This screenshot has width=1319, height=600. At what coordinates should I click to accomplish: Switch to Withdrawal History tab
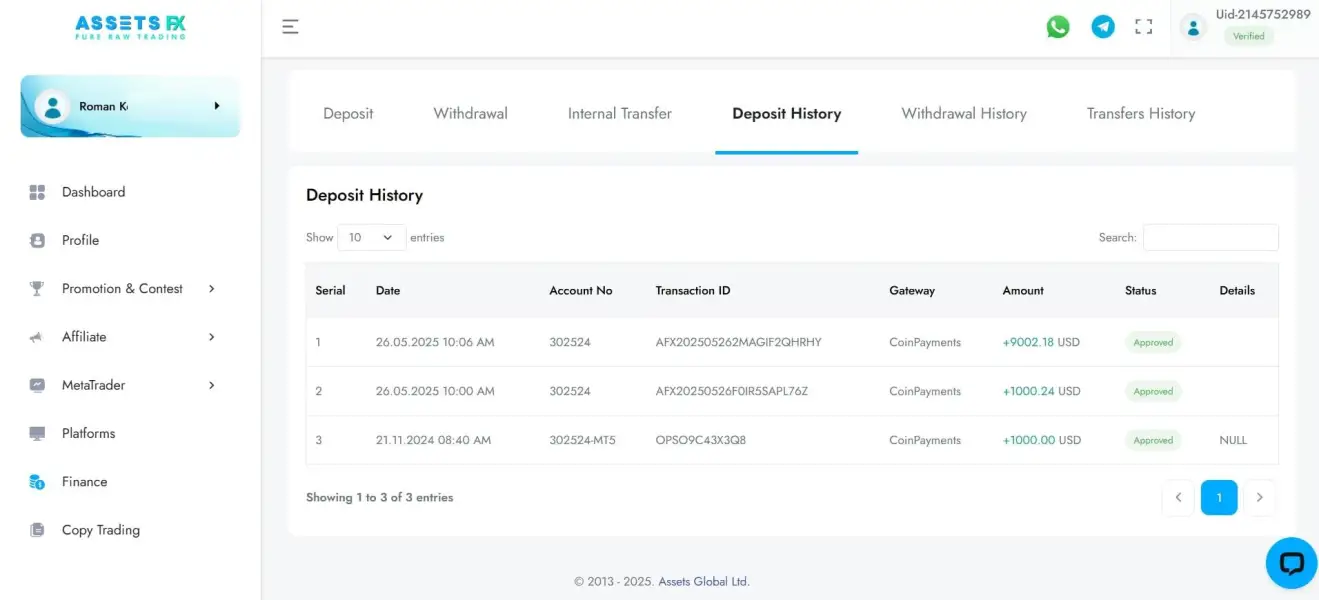[963, 114]
